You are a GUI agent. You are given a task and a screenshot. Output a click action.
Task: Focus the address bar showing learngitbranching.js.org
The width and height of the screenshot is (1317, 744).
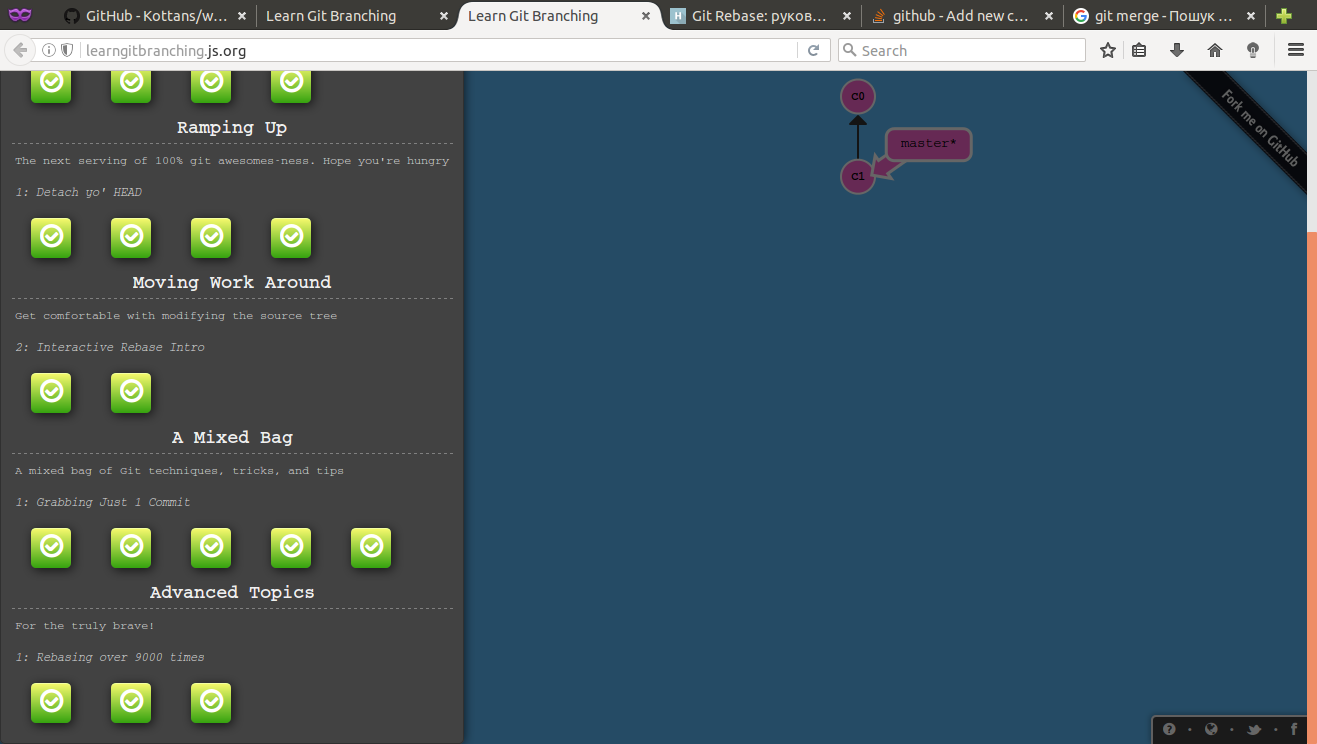click(x=440, y=50)
